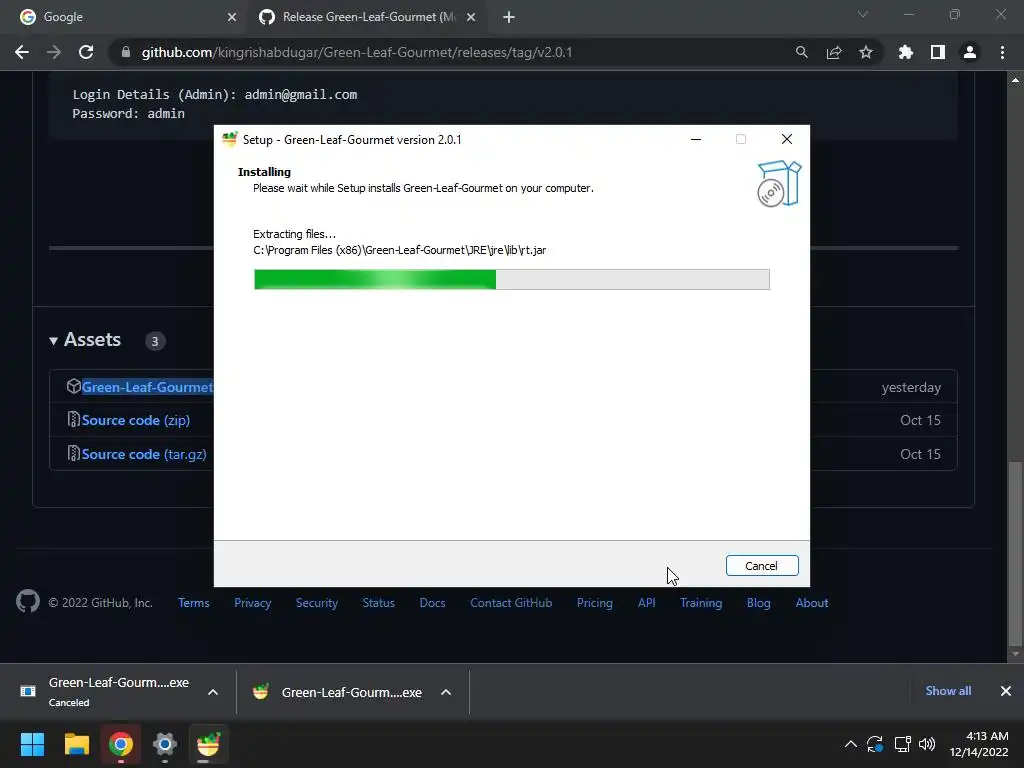1024x768 pixels.
Task: Open Chrome tab search chevron
Action: pos(863,14)
